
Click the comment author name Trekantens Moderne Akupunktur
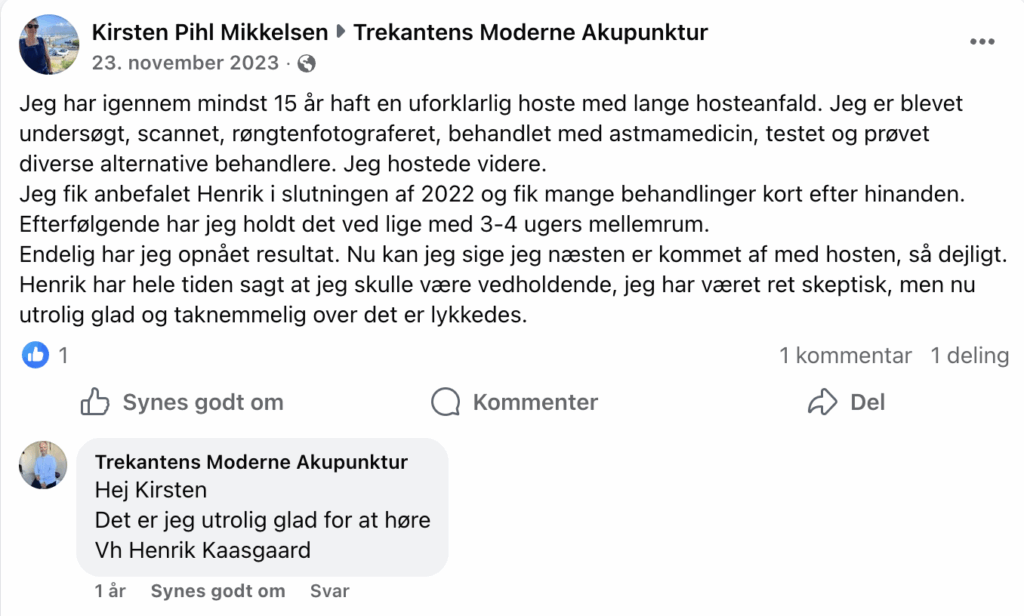[x=251, y=462]
